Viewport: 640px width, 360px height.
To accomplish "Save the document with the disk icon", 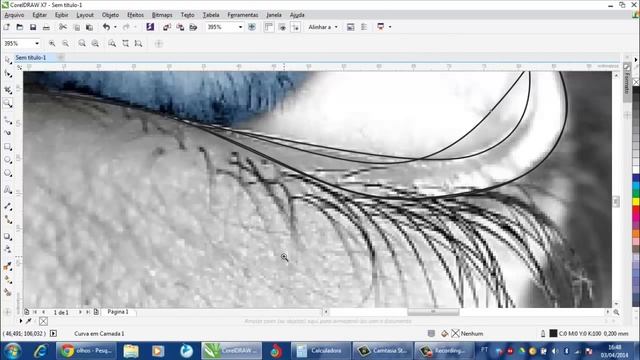I will coord(33,27).
